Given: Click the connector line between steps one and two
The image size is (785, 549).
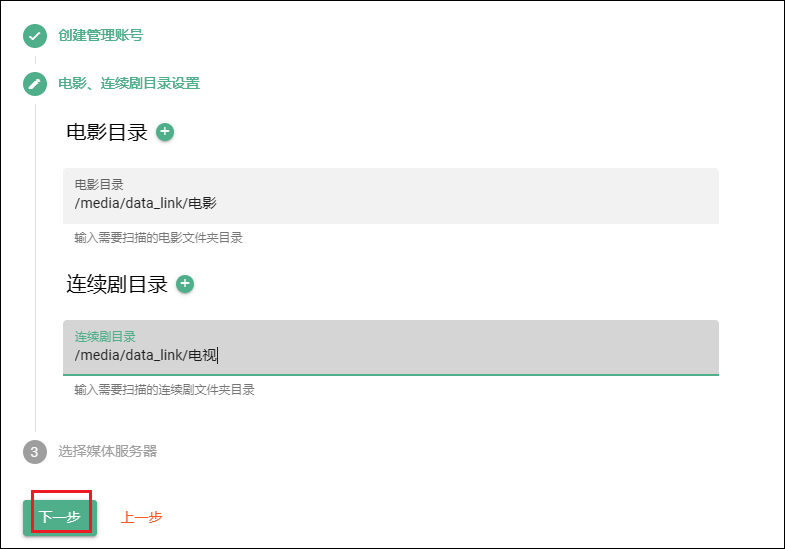Looking at the screenshot, I should [35, 60].
